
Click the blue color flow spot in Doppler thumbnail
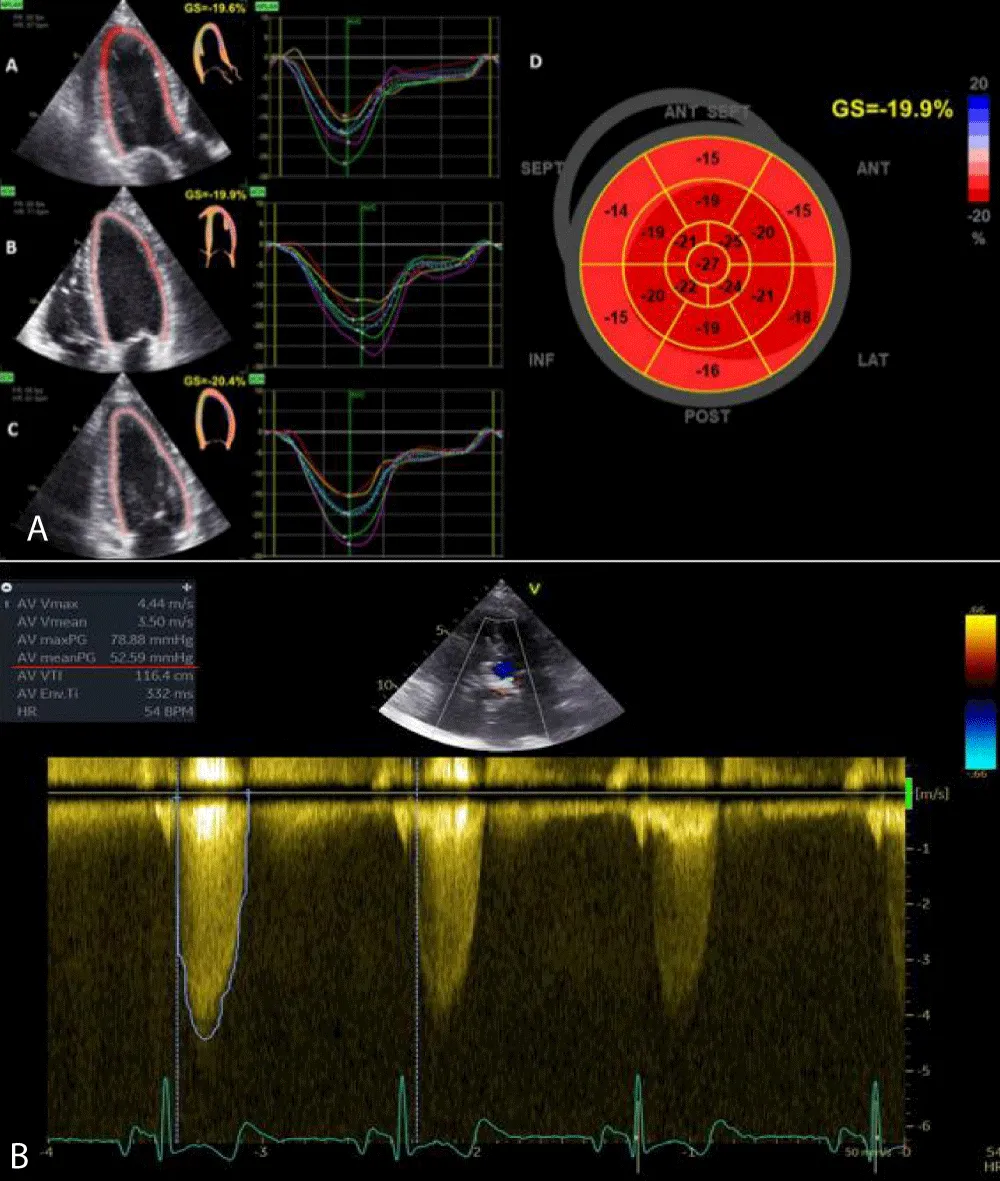[x=504, y=665]
